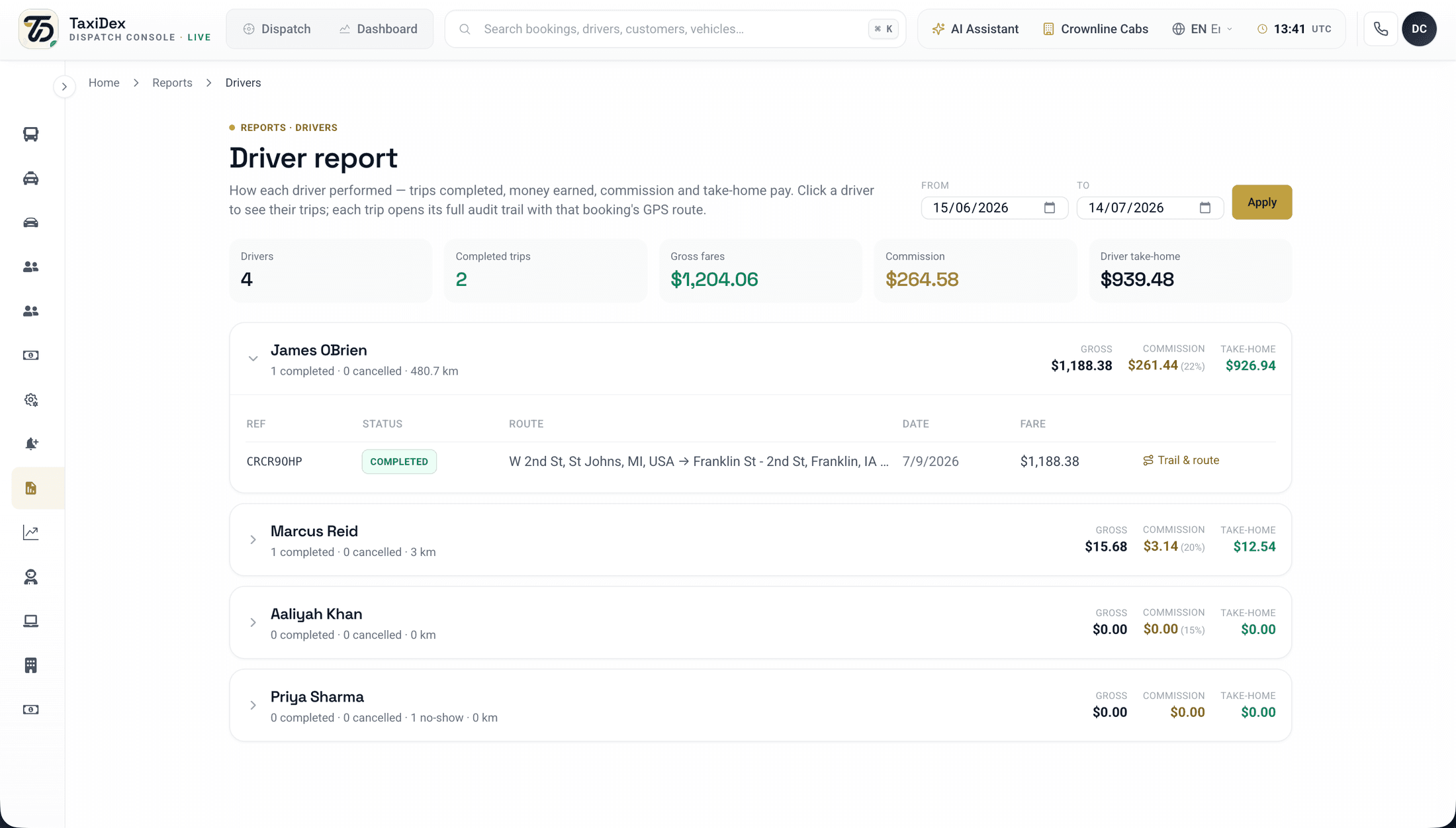
Task: Click the ROUTE column header
Action: (x=525, y=424)
